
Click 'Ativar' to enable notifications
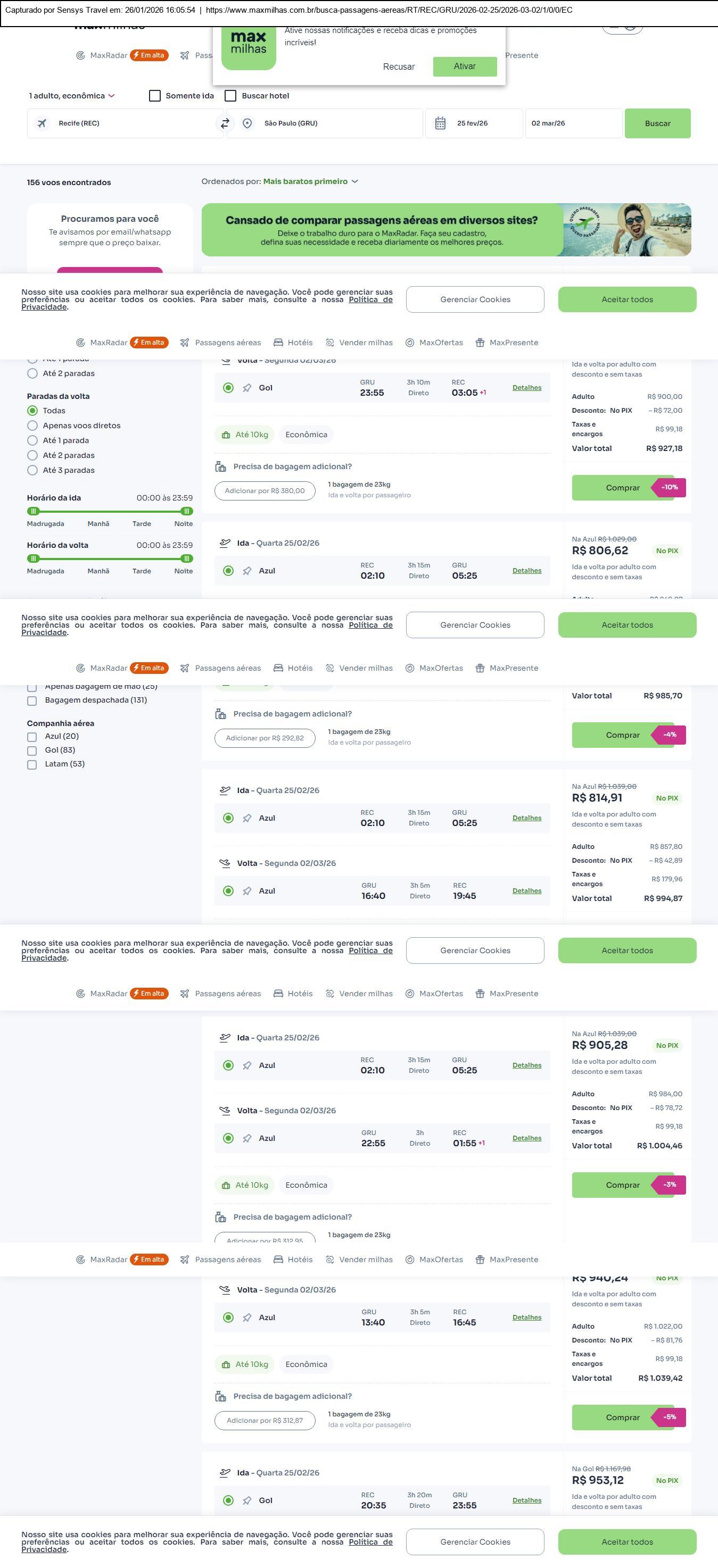point(465,66)
